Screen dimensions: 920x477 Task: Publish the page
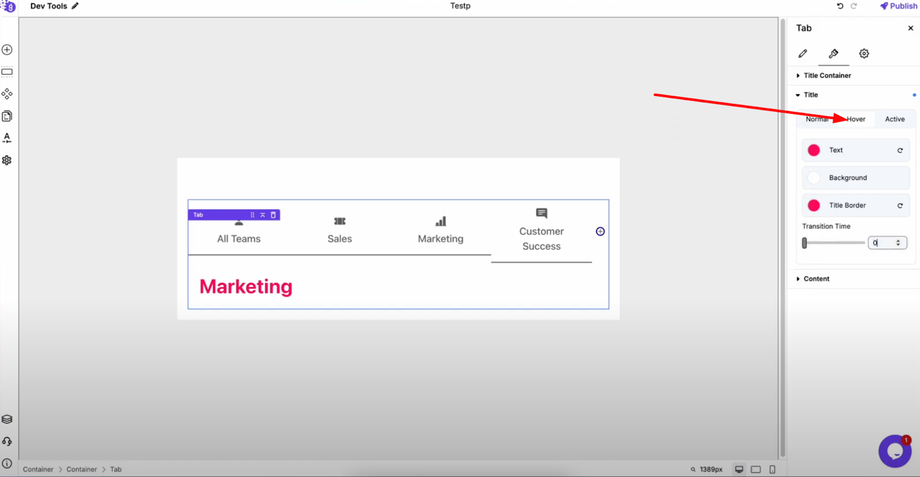(898, 6)
